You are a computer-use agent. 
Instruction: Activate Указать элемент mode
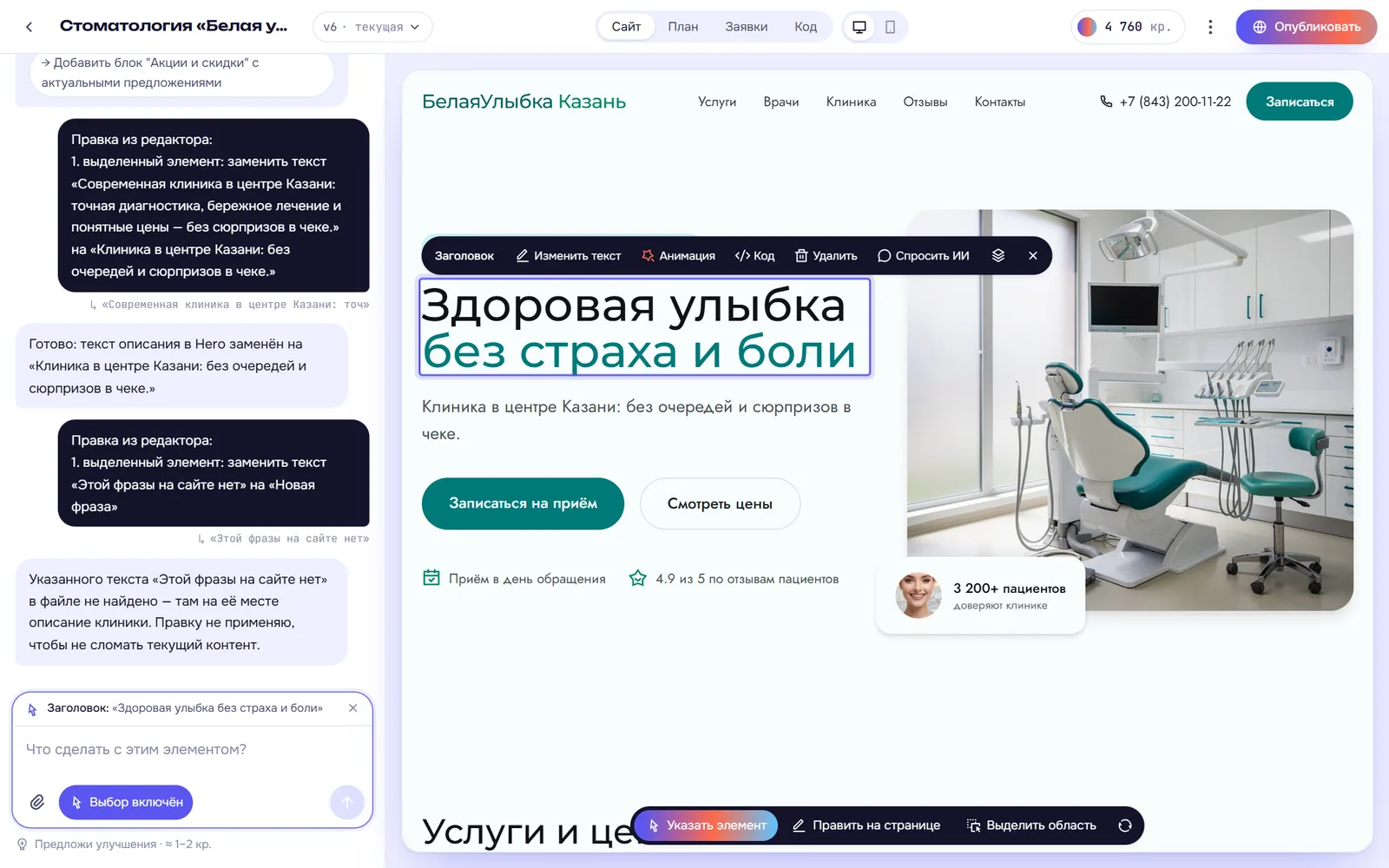708,825
